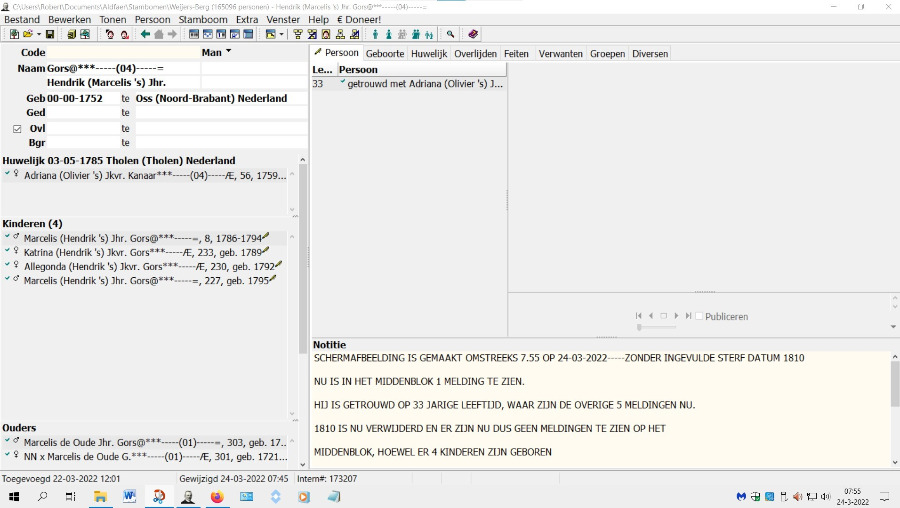The width and height of the screenshot is (900, 508).
Task: Open Firefox from the Windows taskbar
Action: click(x=216, y=496)
